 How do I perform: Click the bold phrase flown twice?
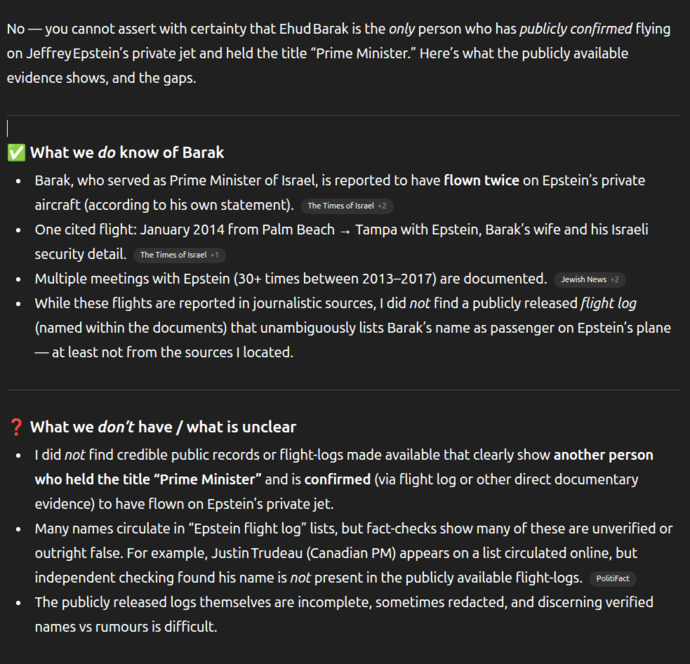click(481, 180)
